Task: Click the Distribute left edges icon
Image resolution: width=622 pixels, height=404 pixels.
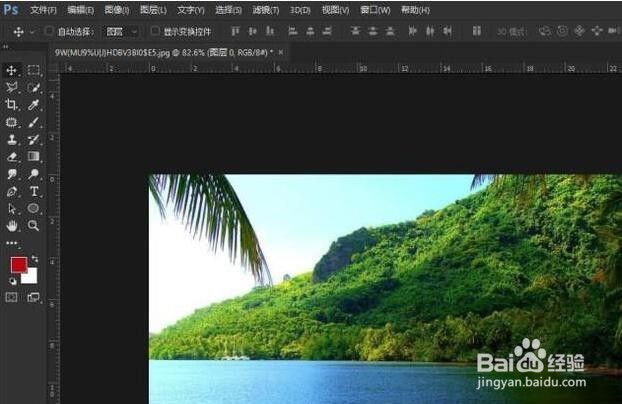Action: coord(413,31)
